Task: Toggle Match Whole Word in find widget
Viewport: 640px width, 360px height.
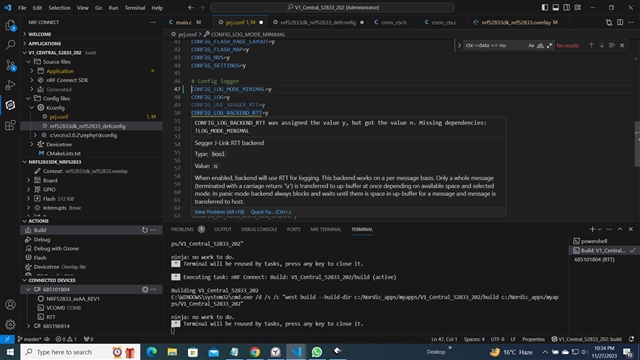Action: click(x=540, y=45)
